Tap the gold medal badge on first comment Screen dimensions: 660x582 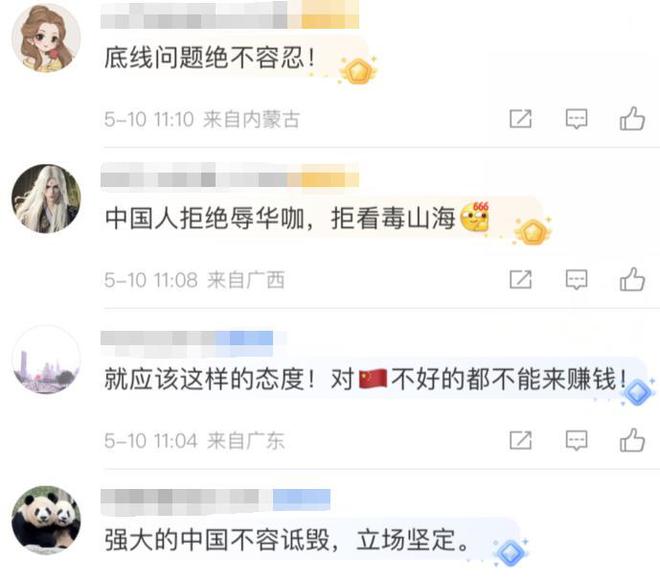(358, 71)
